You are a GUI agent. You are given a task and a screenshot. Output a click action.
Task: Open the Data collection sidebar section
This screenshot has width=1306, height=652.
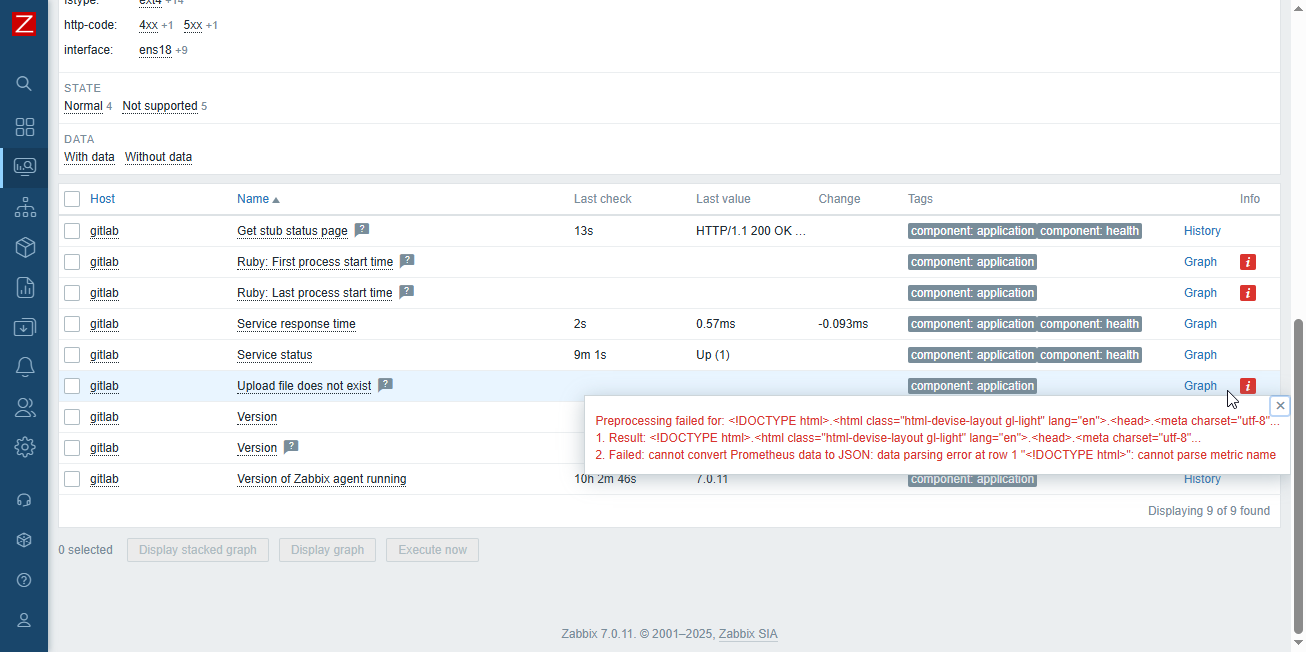coord(24,327)
